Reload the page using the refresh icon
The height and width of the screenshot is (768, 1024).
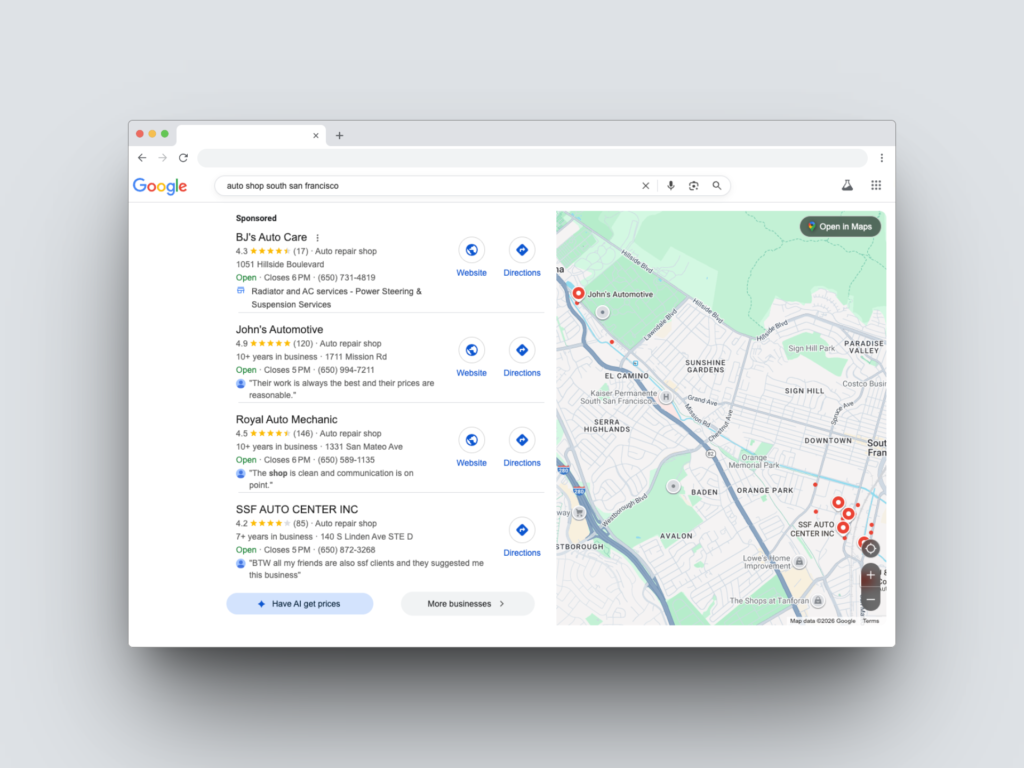click(183, 157)
